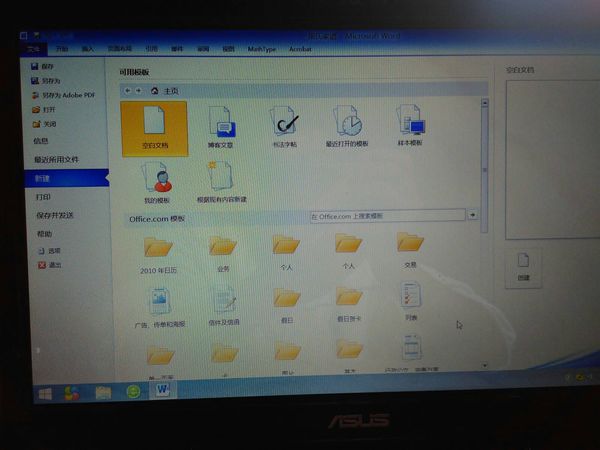Click the 创建 Create button
Image resolution: width=600 pixels, height=450 pixels.
click(523, 267)
